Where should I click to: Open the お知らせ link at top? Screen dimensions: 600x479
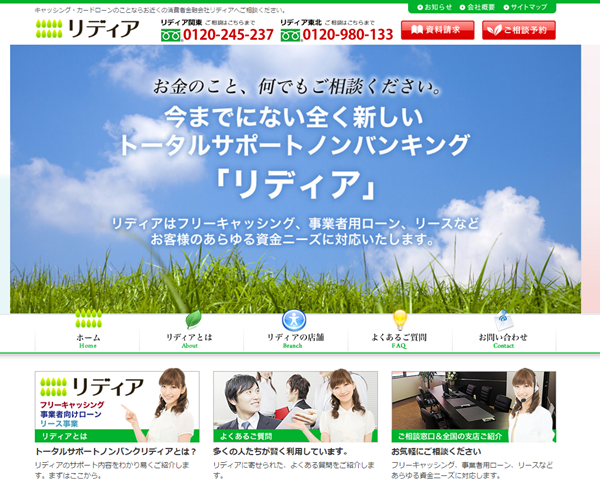(435, 7)
